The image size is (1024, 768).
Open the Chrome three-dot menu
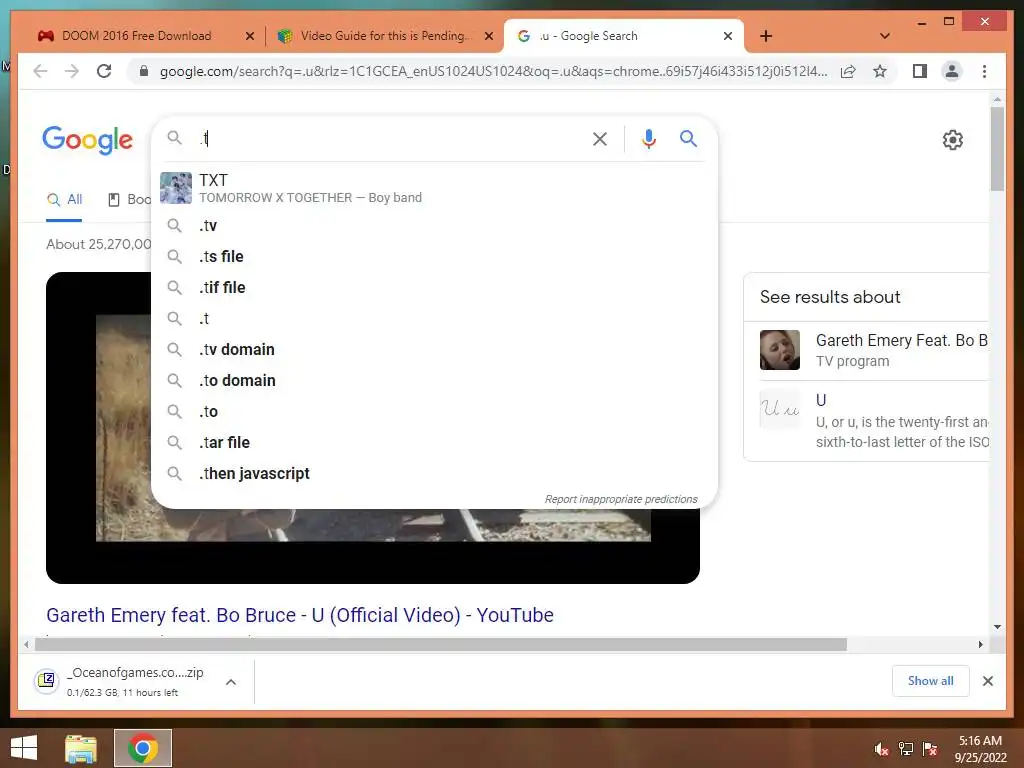[984, 71]
